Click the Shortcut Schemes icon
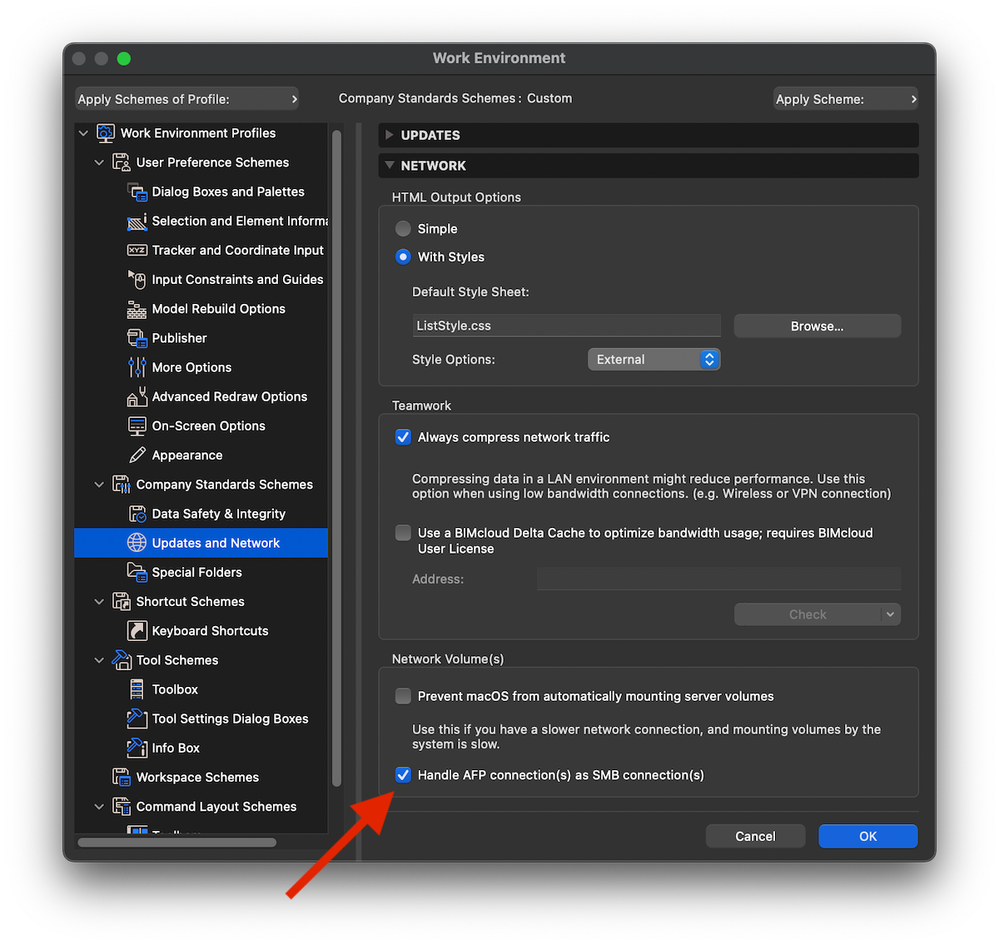 coord(121,602)
